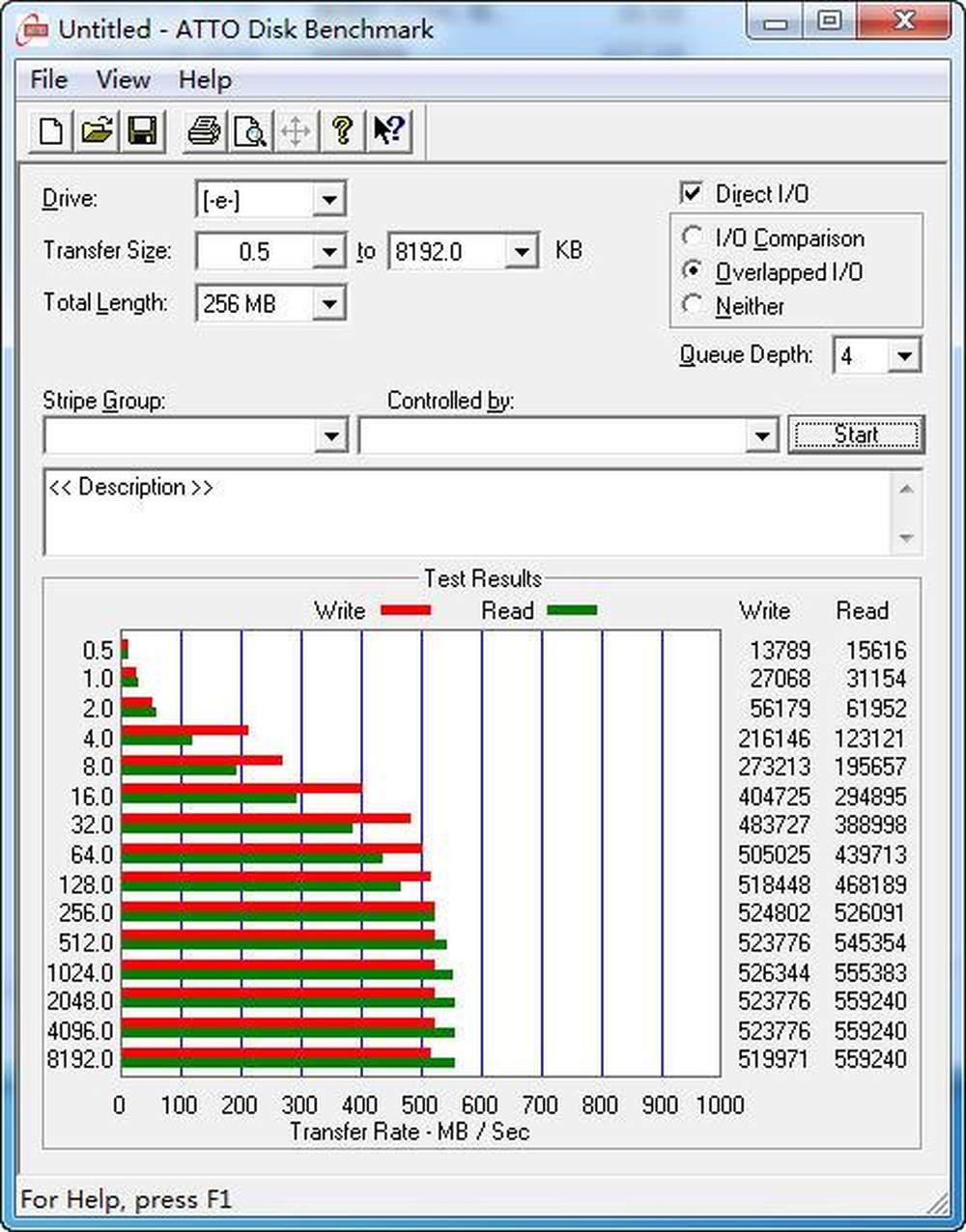
Task: Open the View menu
Action: click(123, 80)
